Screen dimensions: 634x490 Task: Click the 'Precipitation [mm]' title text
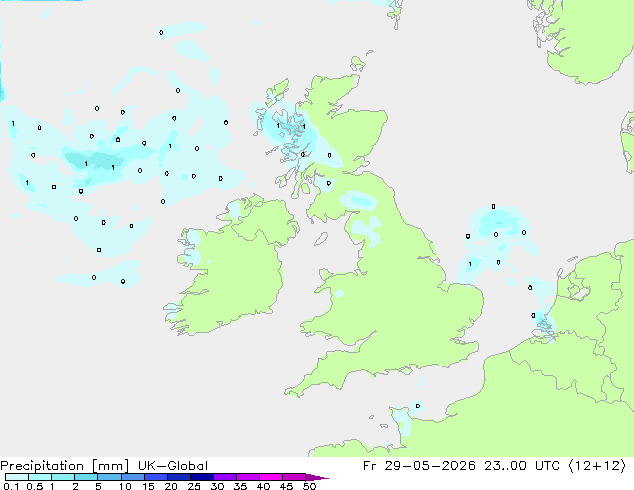(x=65, y=466)
